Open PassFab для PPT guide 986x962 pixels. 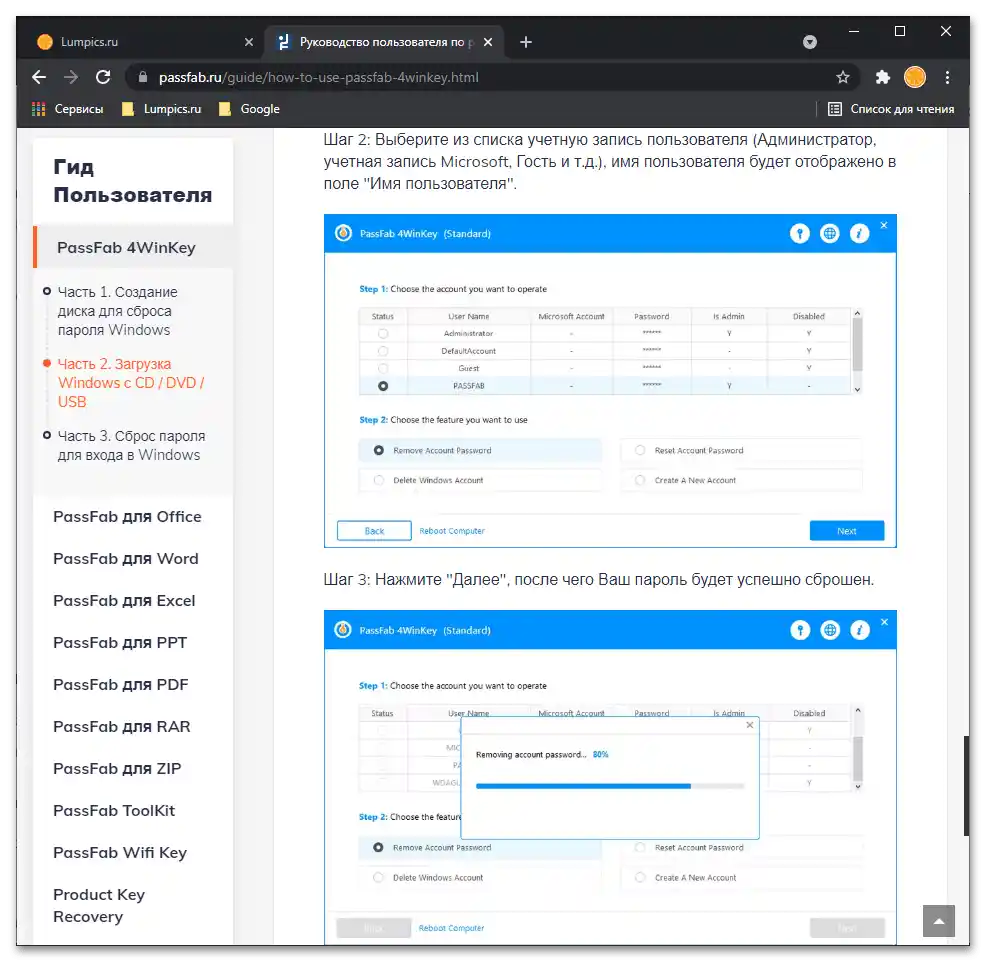(120, 643)
